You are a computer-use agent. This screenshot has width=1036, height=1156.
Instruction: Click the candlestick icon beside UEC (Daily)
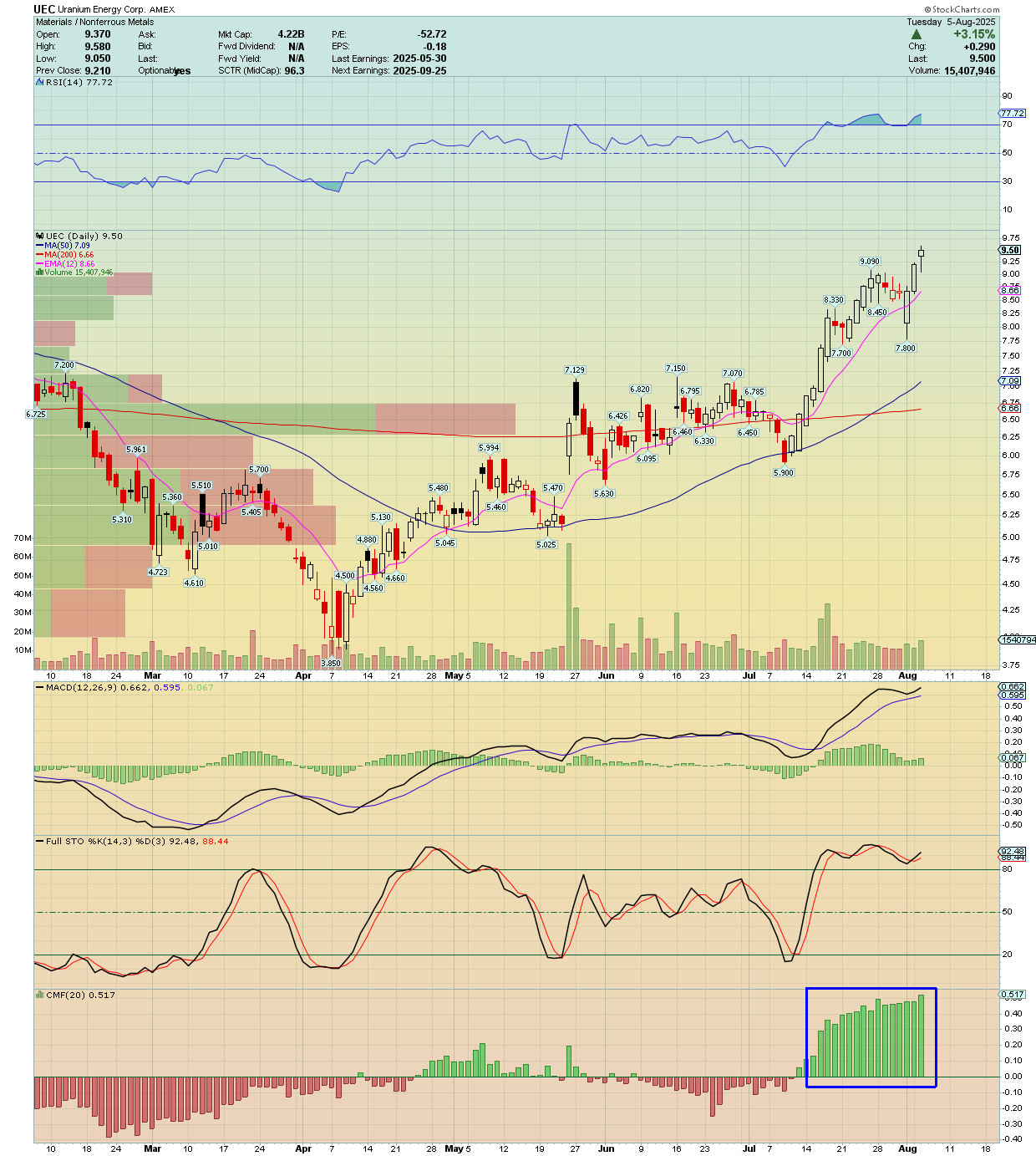tap(39, 236)
